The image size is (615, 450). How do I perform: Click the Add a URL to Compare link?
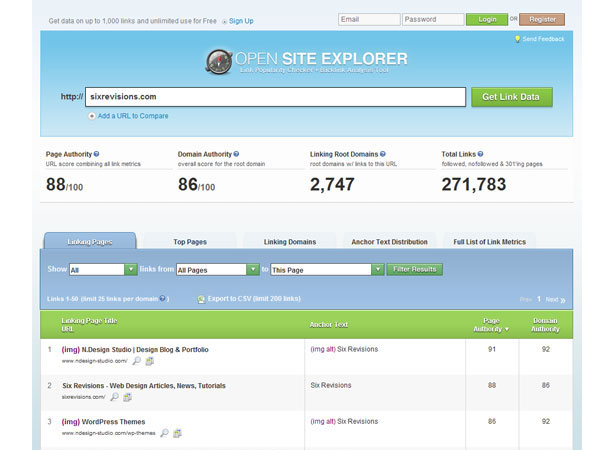click(133, 116)
